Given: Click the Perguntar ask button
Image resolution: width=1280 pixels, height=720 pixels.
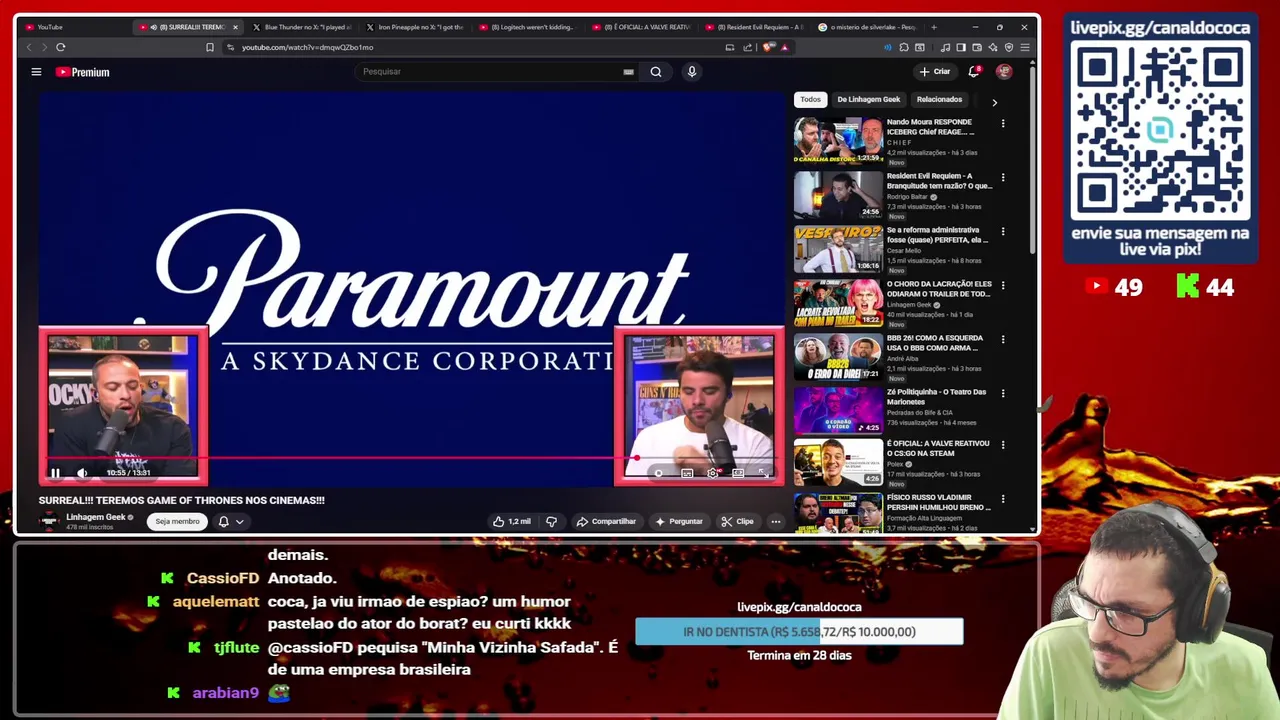Looking at the screenshot, I should (679, 521).
